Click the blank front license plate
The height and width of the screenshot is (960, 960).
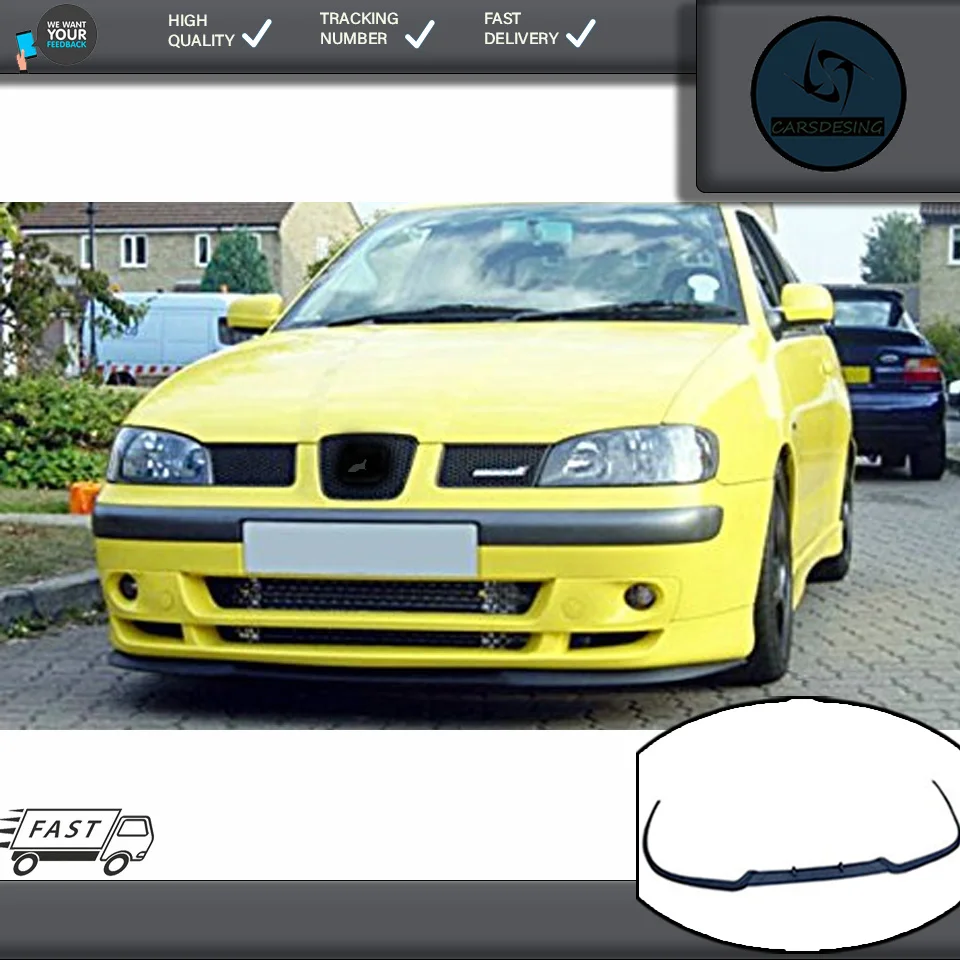tap(360, 549)
